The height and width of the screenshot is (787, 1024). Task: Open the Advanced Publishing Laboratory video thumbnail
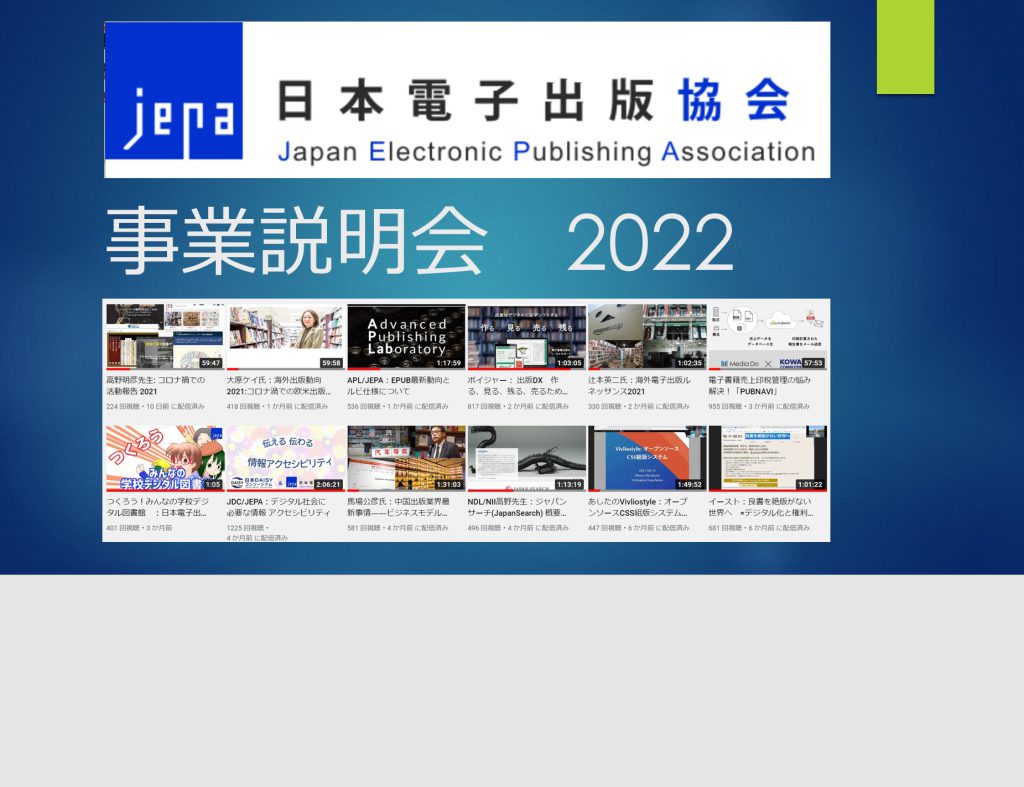406,337
